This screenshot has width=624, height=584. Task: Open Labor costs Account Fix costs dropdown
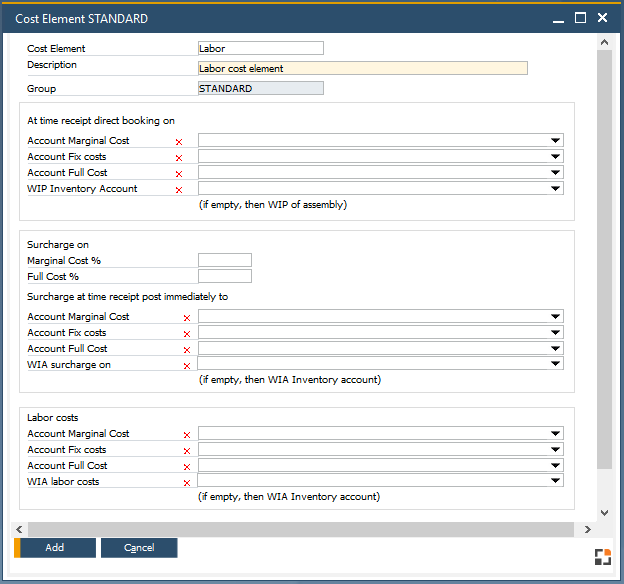pyautogui.click(x=555, y=450)
